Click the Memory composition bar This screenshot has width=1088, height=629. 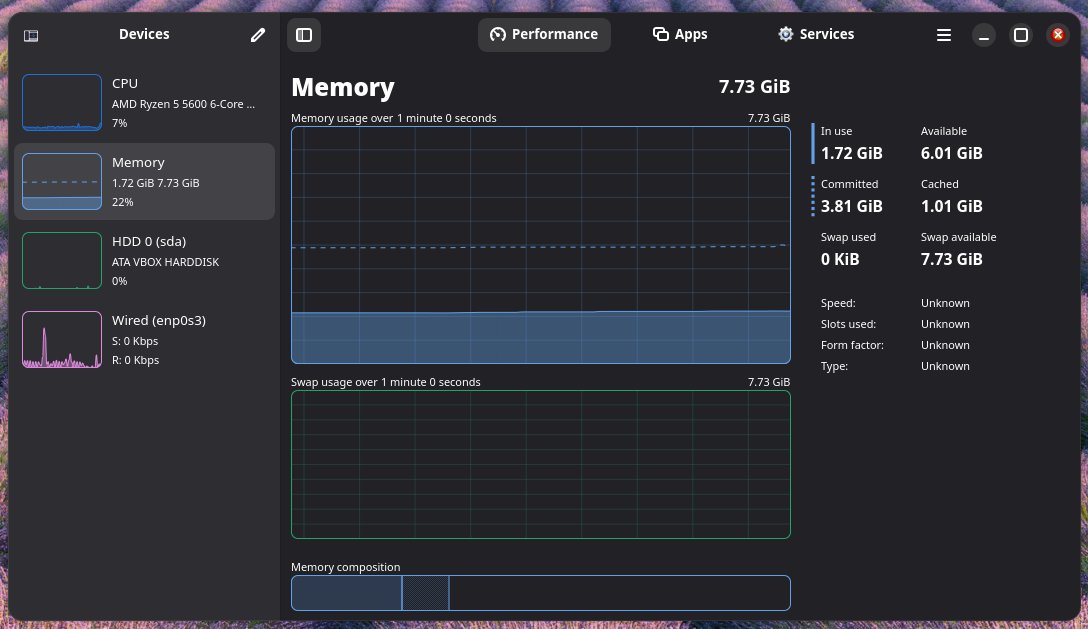coord(541,593)
